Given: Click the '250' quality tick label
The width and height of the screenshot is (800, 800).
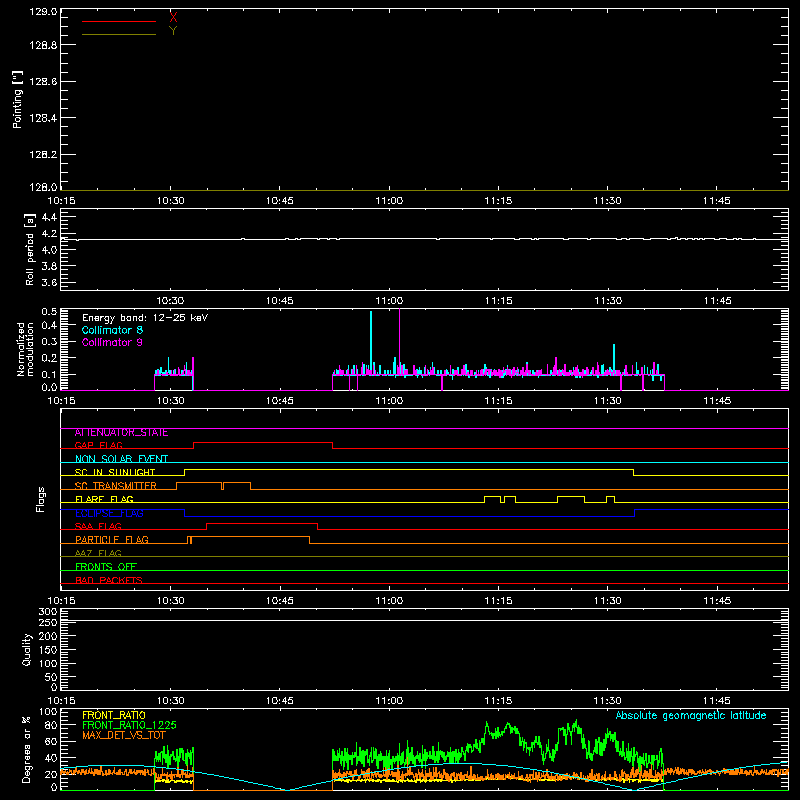Looking at the screenshot, I should [x=48, y=623].
